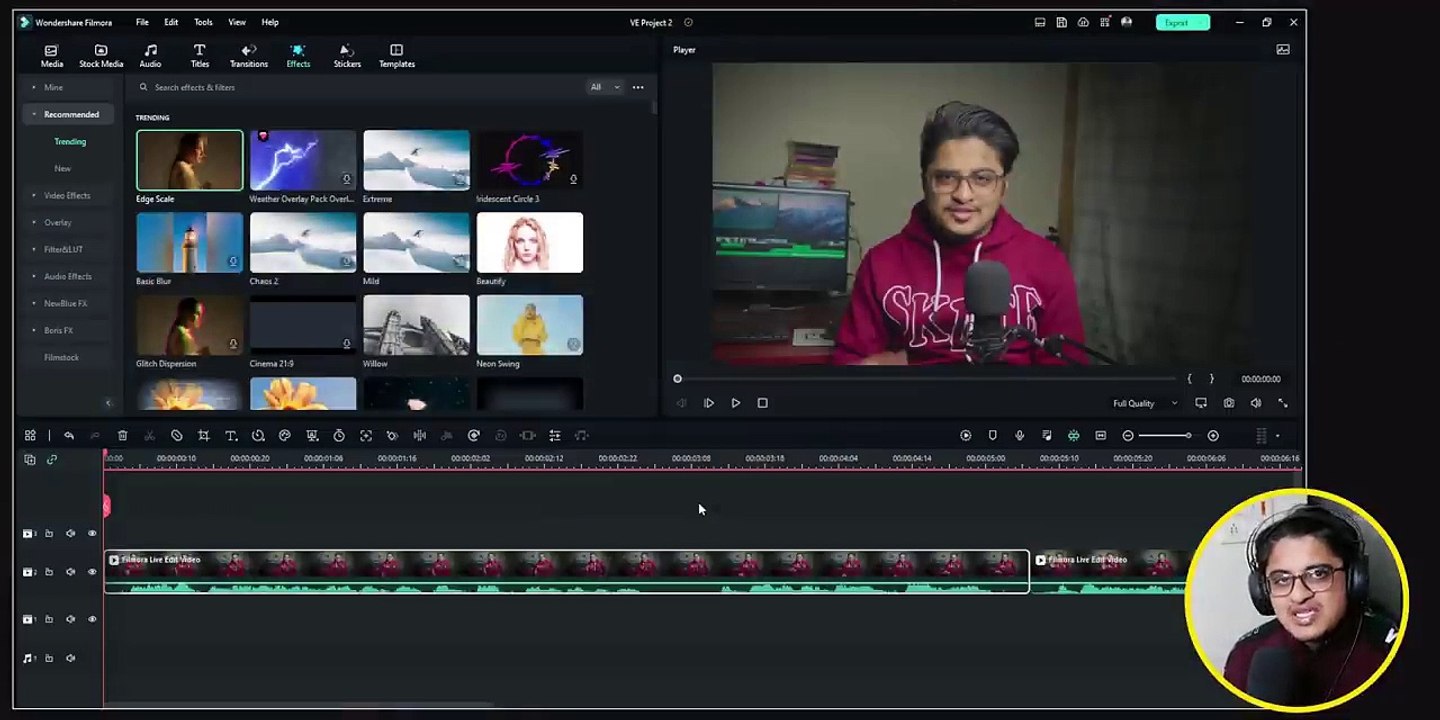
Task: Click the cloud icon in the title bar
Action: point(1083,22)
